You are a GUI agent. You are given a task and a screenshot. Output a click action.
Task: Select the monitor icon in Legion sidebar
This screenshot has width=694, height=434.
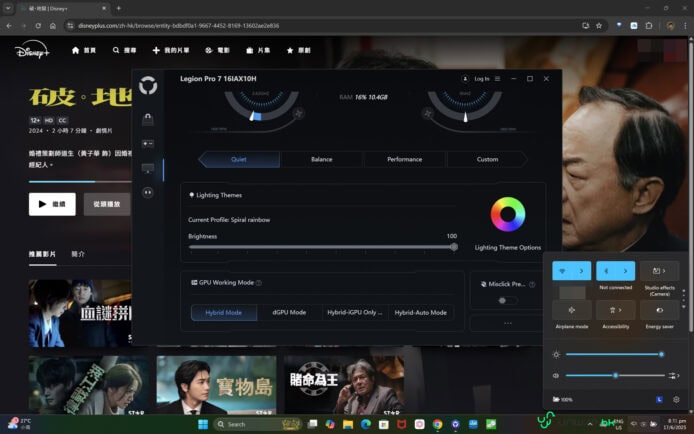[x=148, y=169]
